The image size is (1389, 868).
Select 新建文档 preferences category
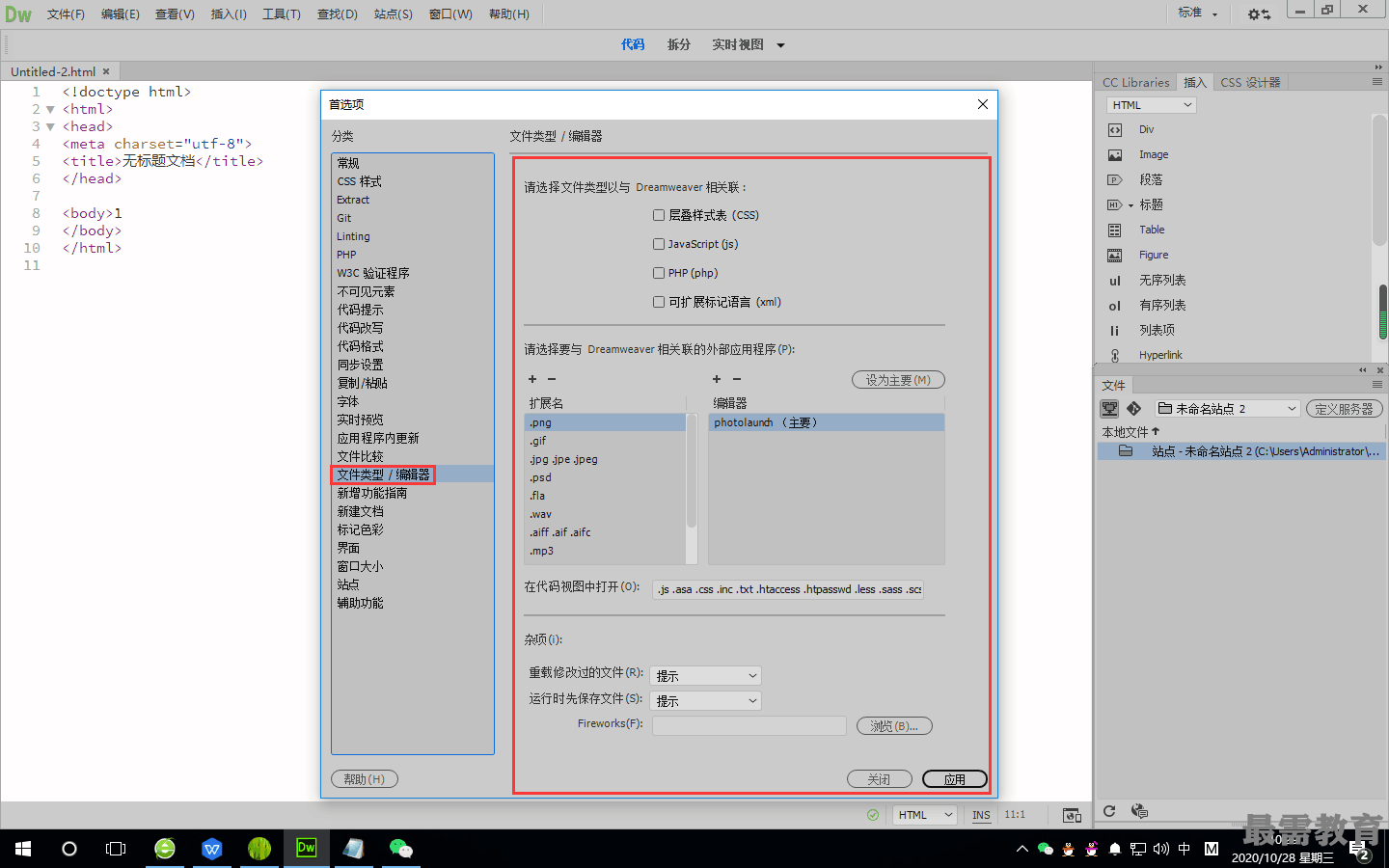click(x=413, y=511)
